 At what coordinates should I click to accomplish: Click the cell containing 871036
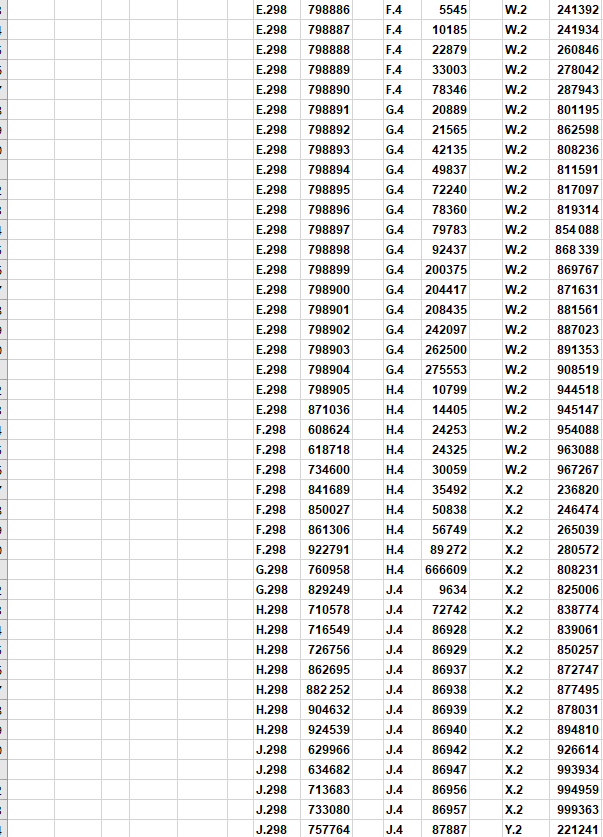tap(329, 410)
